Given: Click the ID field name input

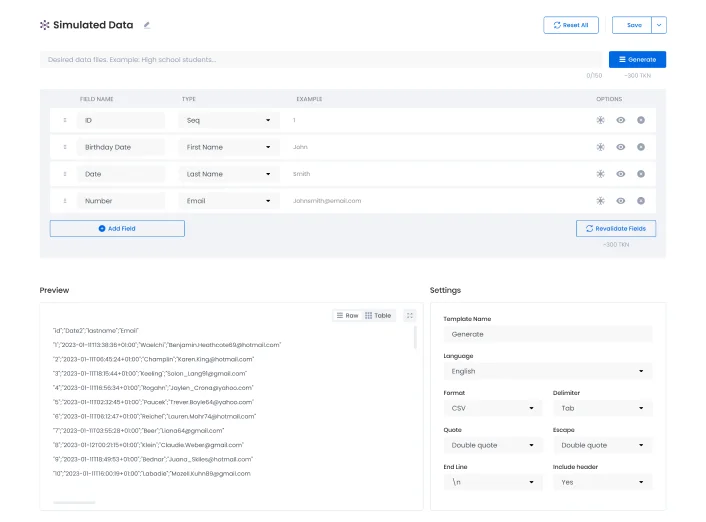Looking at the screenshot, I should 121,120.
